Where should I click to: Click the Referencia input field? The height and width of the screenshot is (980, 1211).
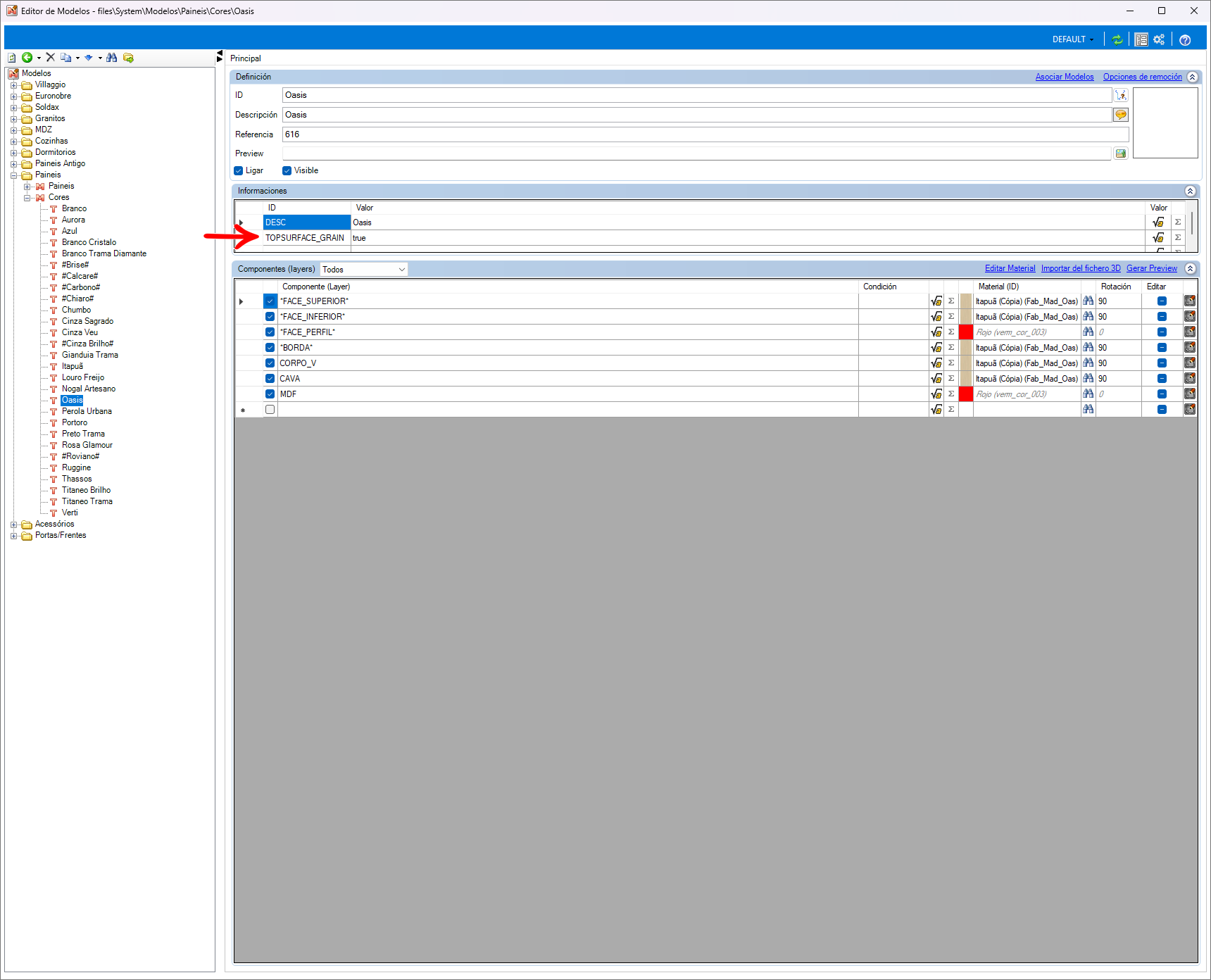(705, 134)
